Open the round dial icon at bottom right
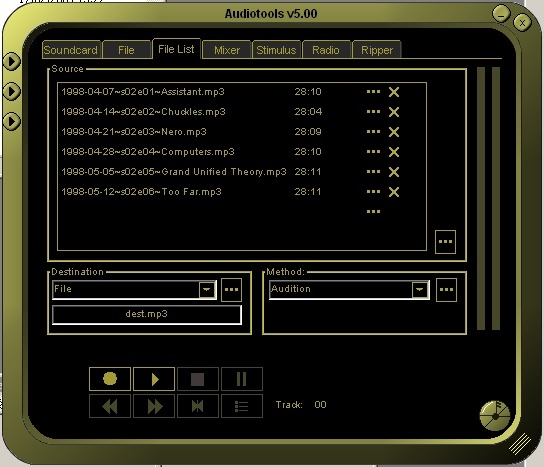This screenshot has width=544, height=467. click(495, 415)
